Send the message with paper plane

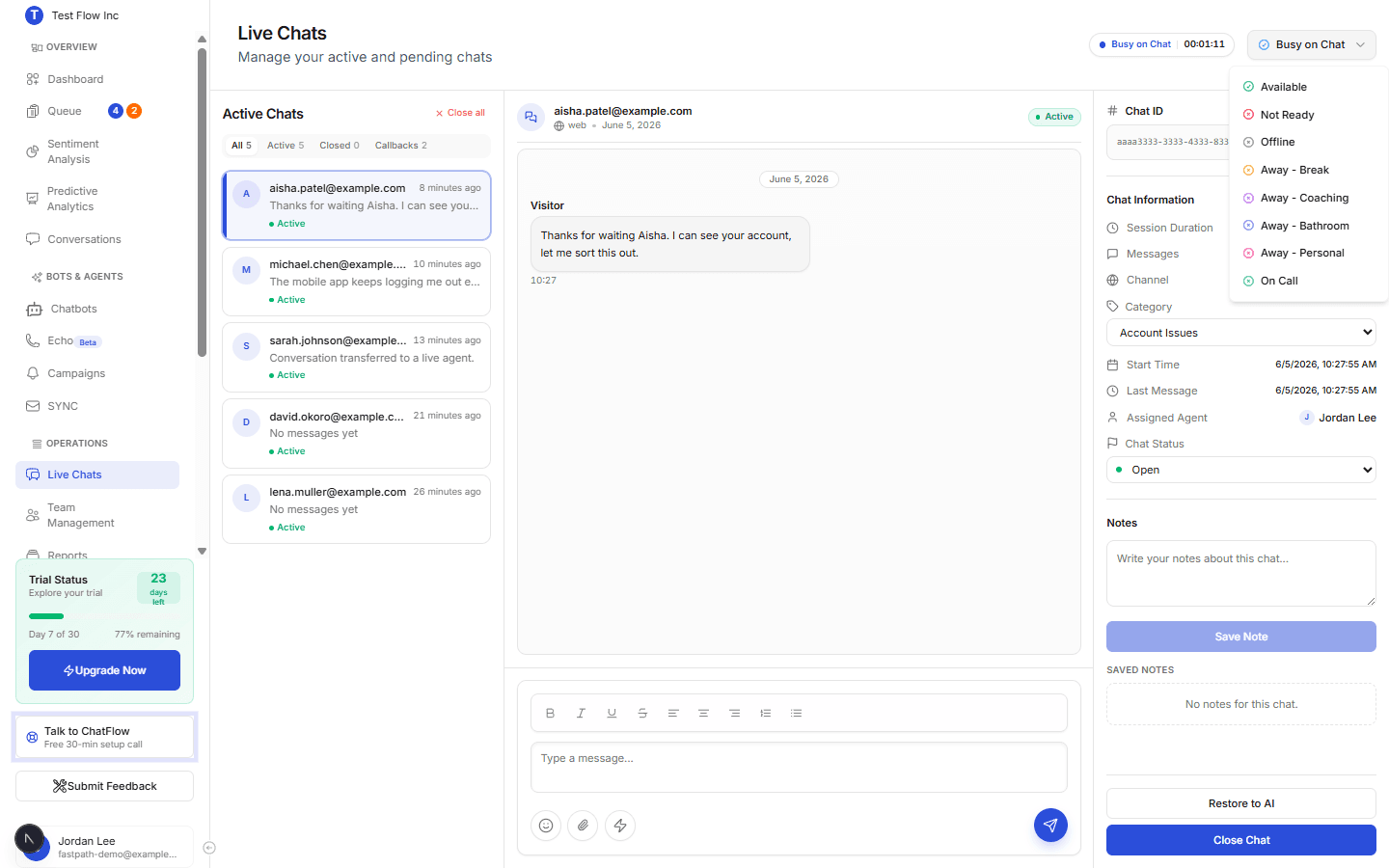click(1050, 825)
